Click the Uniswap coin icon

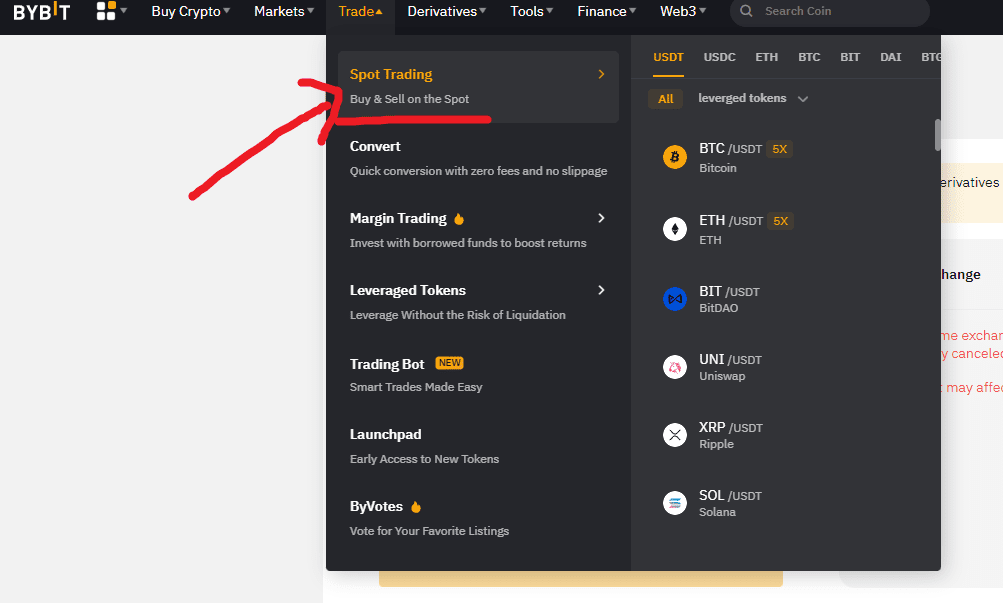674,367
